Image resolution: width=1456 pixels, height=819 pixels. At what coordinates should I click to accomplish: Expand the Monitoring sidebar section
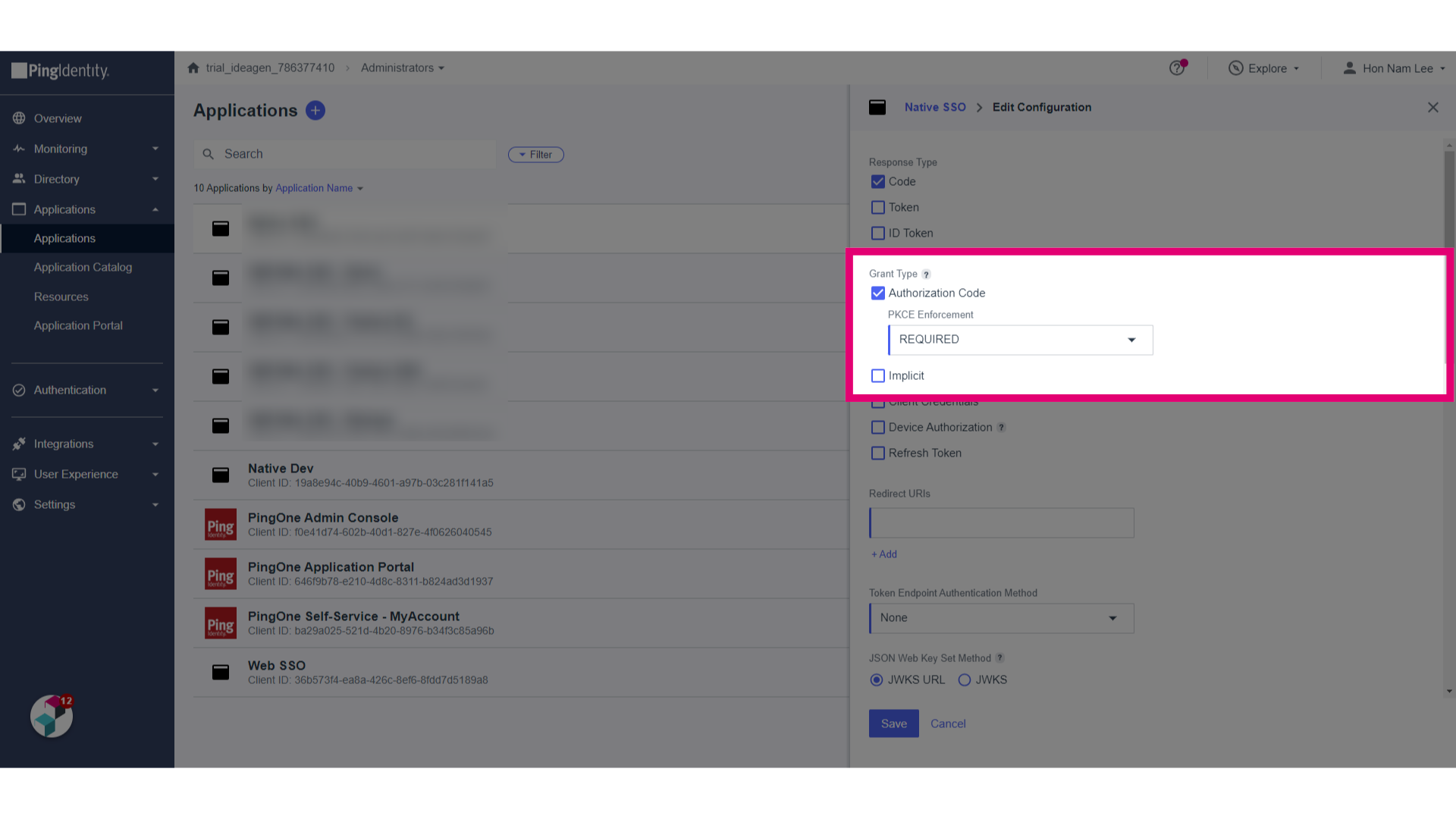[x=155, y=149]
